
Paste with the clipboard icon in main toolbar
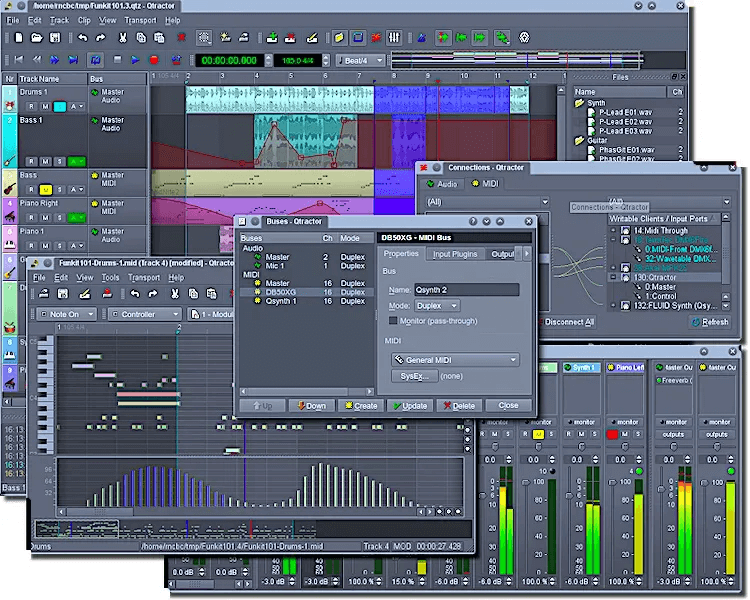coord(159,37)
